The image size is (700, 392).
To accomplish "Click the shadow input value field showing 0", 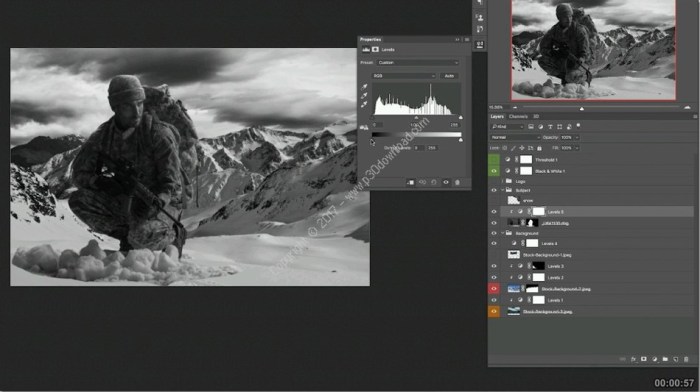I will (377, 125).
